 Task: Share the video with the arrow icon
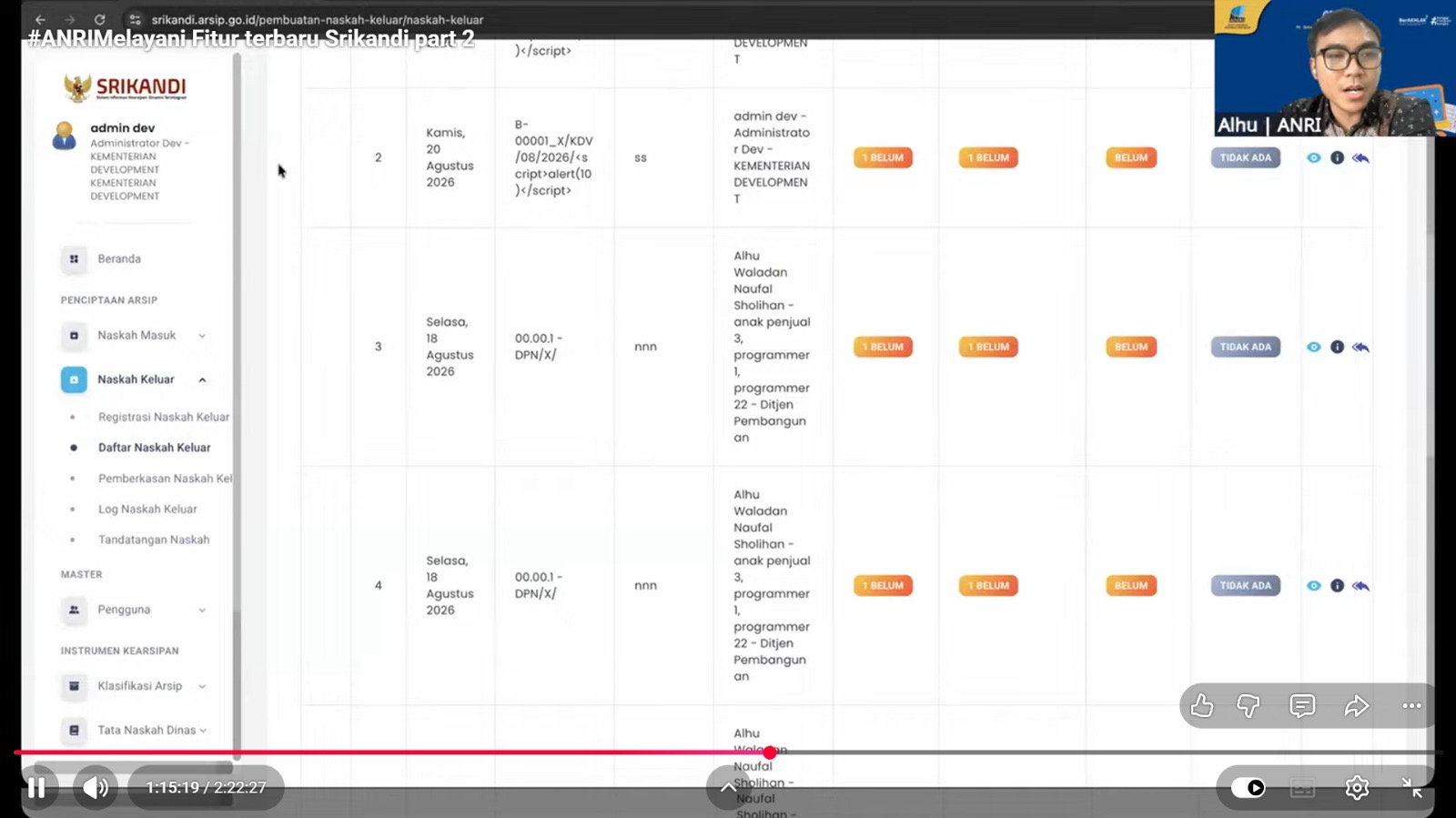click(1357, 706)
